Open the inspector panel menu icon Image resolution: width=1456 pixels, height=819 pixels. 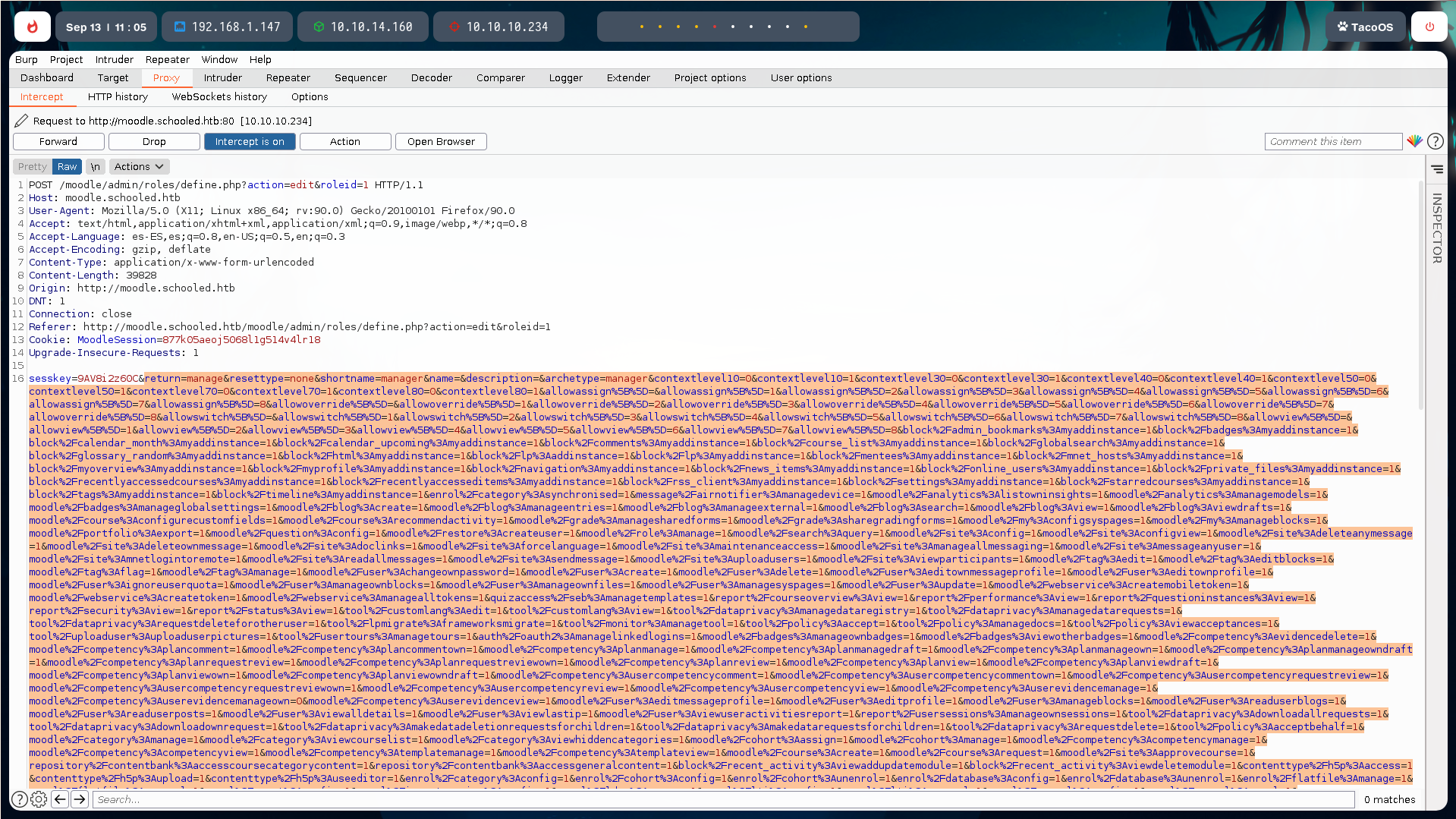[x=1437, y=169]
